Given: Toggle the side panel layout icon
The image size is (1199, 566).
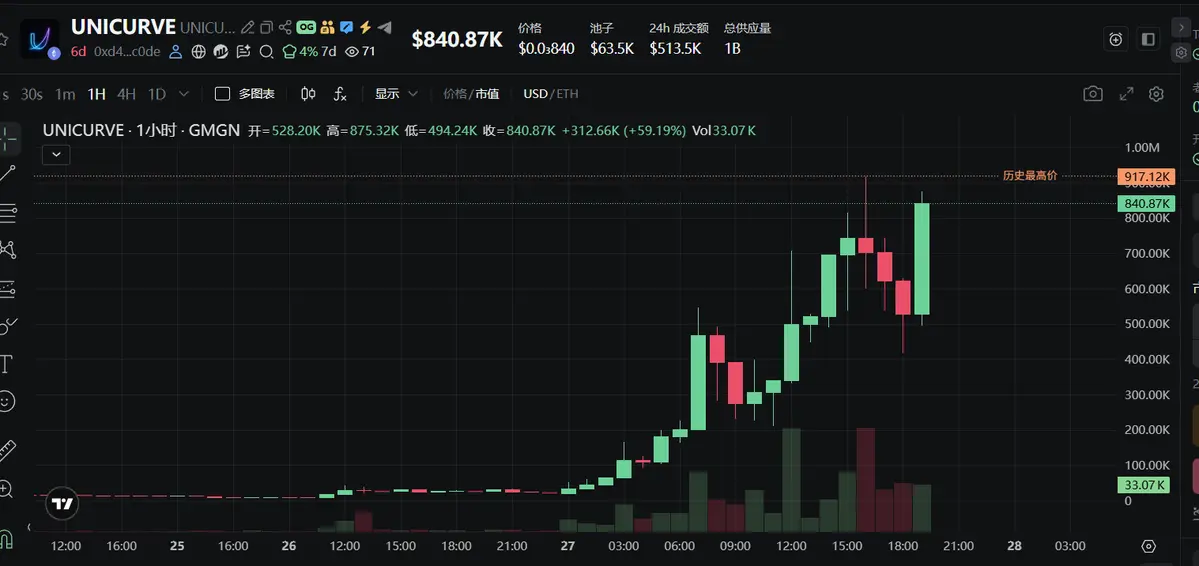Looking at the screenshot, I should [1148, 40].
